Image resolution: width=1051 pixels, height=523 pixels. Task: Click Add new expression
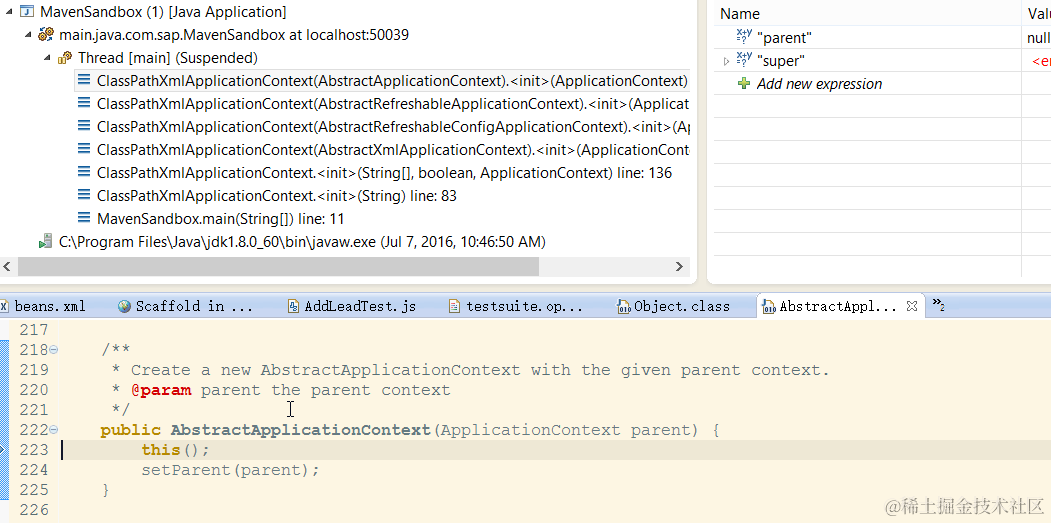click(x=819, y=84)
